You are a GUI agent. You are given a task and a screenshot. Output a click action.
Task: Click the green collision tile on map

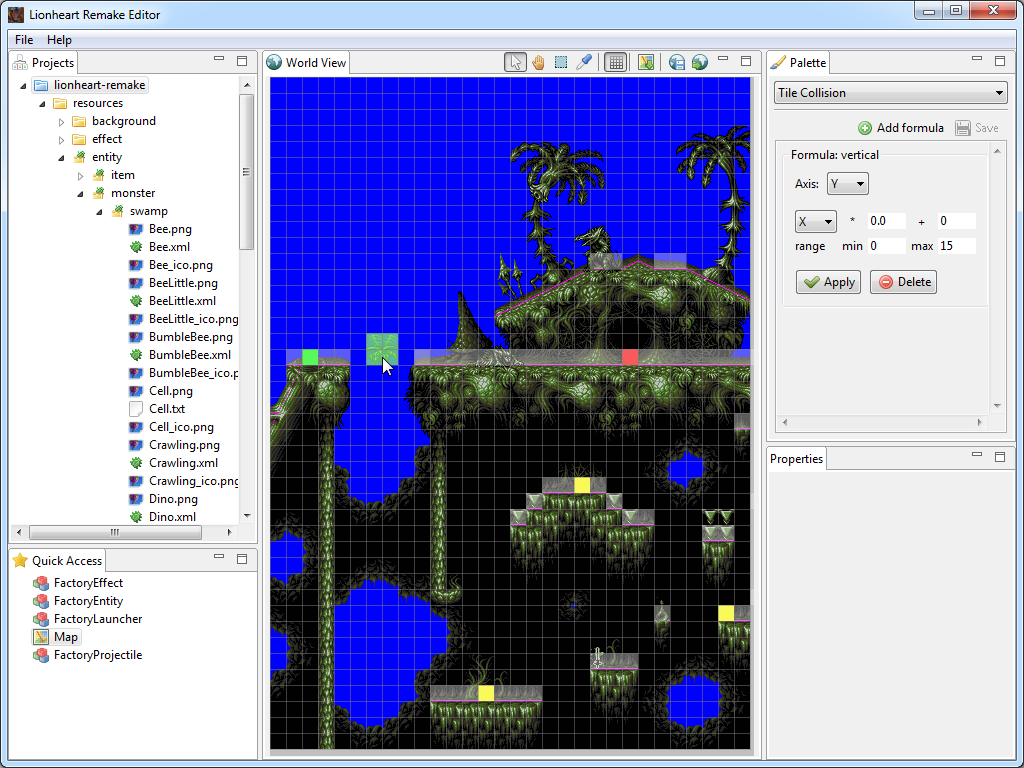click(x=310, y=357)
